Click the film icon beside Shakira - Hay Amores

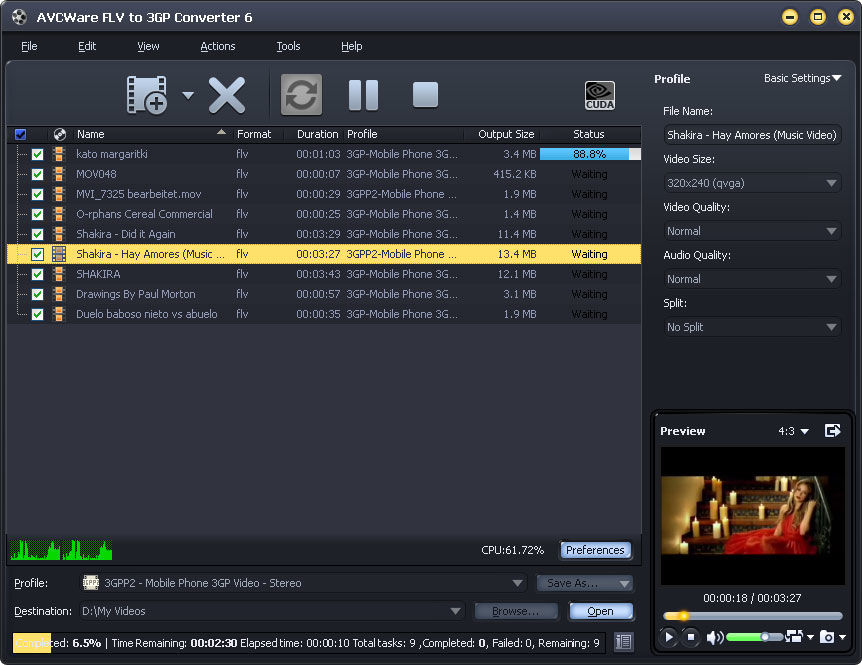[x=59, y=254]
